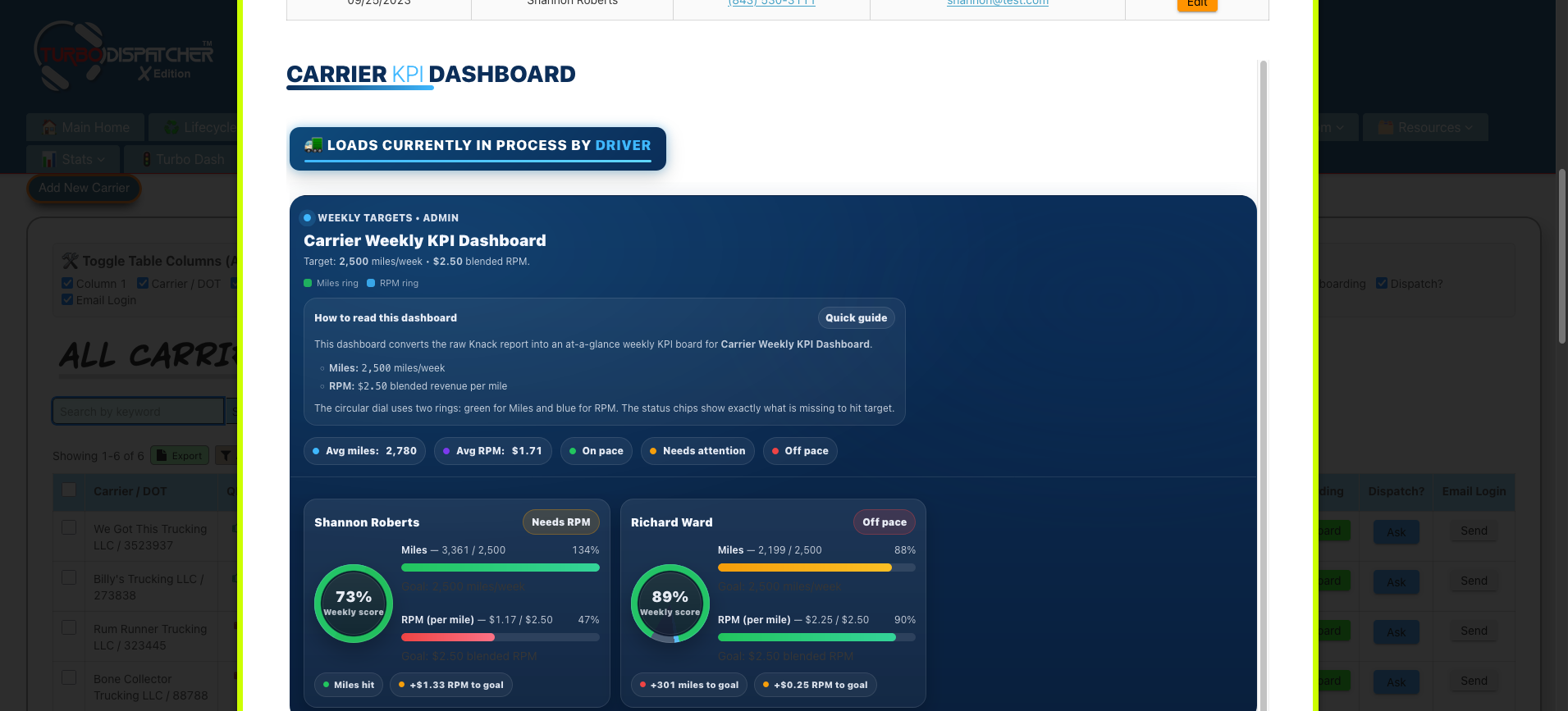Toggle the Dispatch? column checkbox

pos(1382,283)
